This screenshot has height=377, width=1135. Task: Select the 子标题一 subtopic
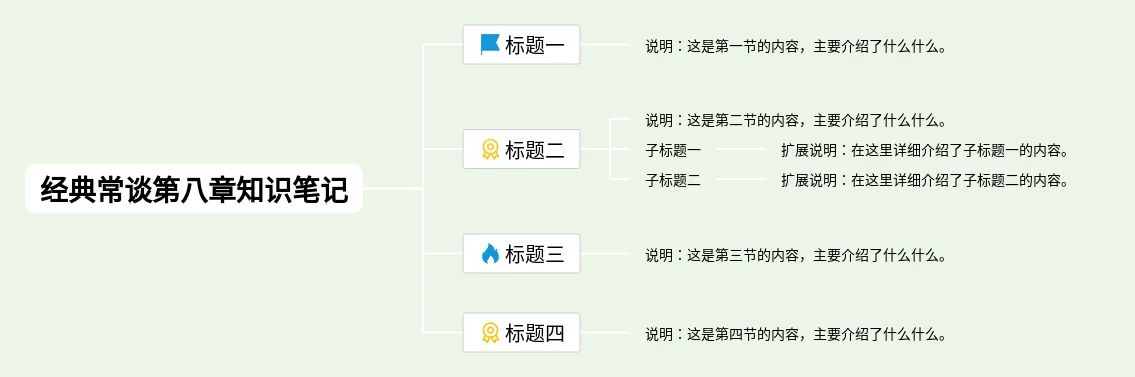pos(673,151)
